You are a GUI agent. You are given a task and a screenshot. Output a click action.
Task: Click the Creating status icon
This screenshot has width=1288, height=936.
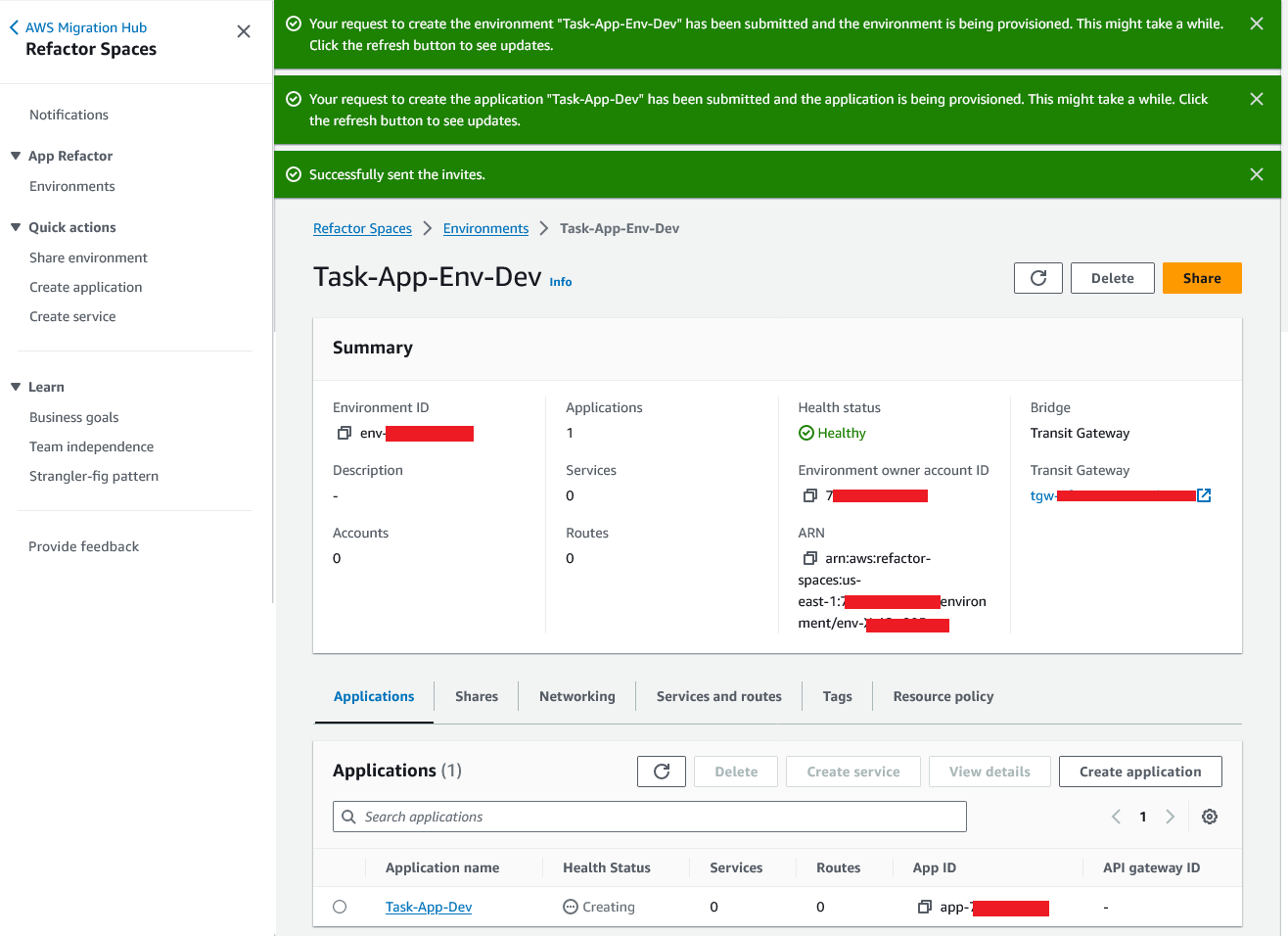pyautogui.click(x=571, y=907)
